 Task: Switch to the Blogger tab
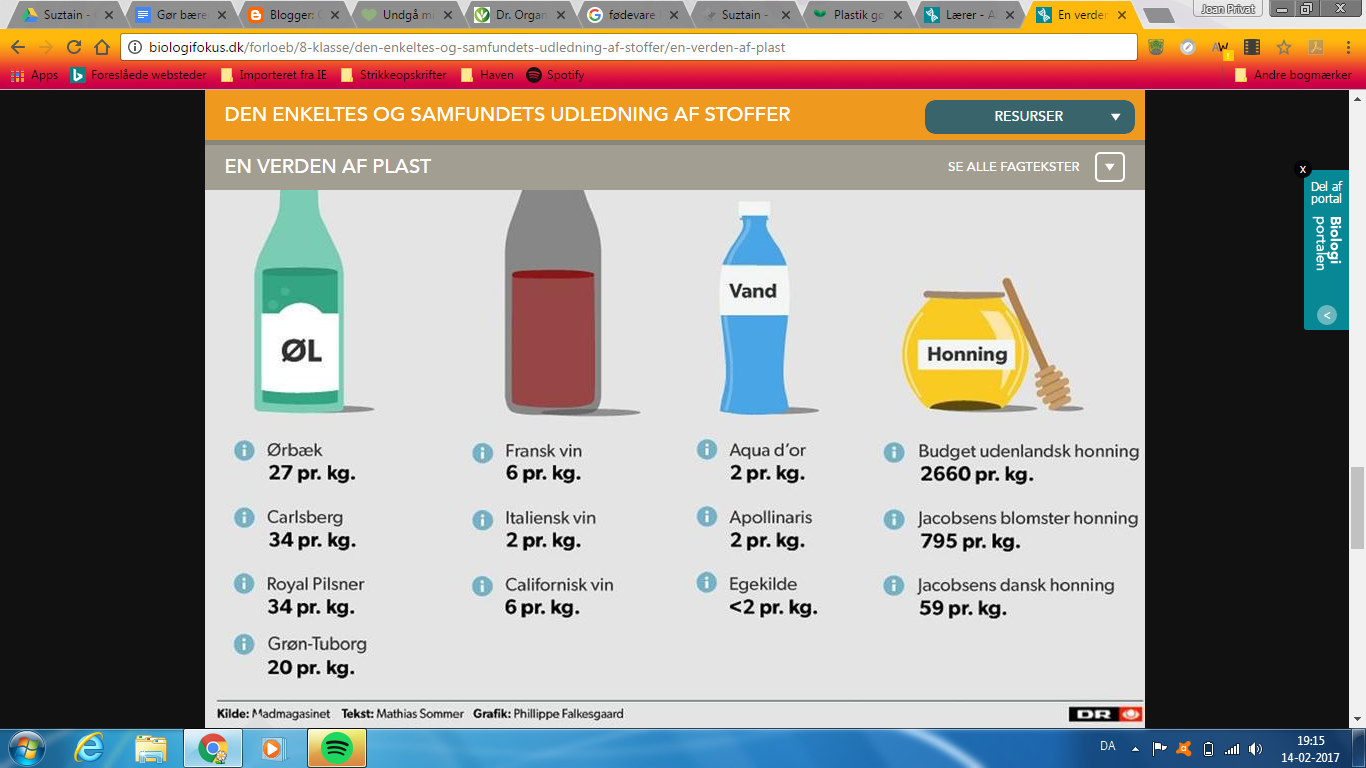(291, 15)
